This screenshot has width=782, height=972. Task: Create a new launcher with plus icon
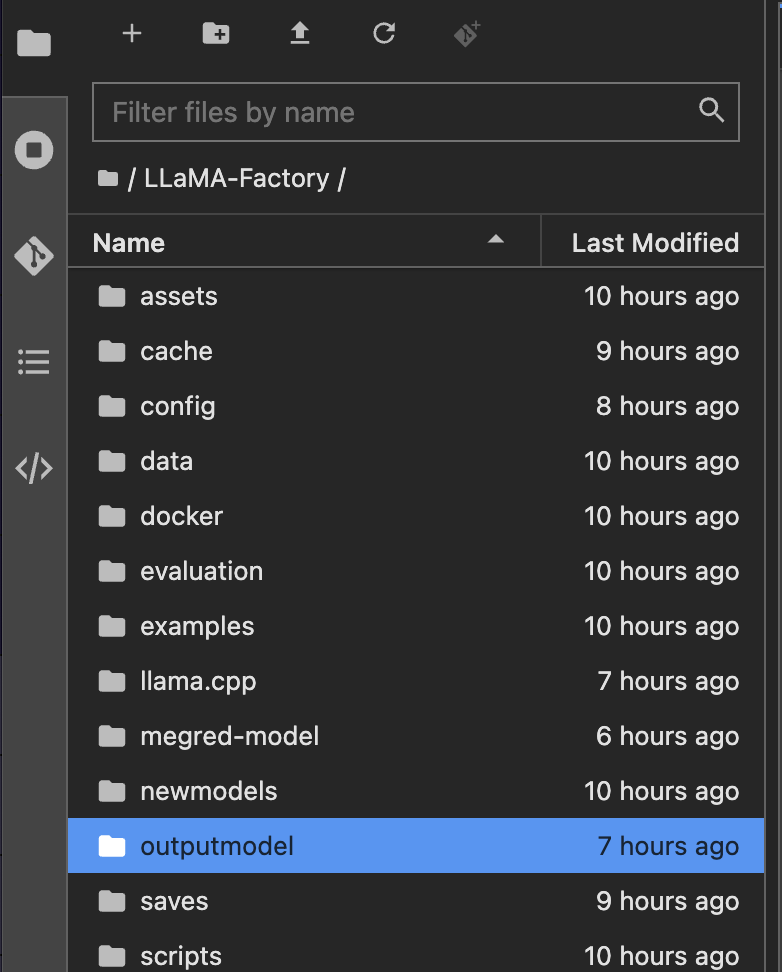tap(131, 33)
